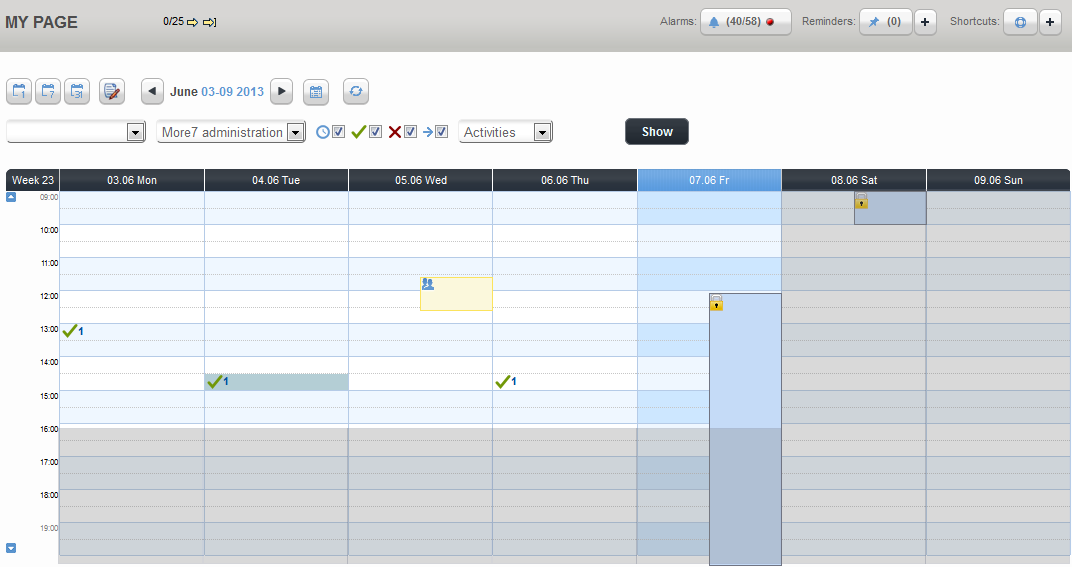This screenshot has width=1072, height=567.
Task: Click the Week 23 header cell
Action: click(33, 180)
